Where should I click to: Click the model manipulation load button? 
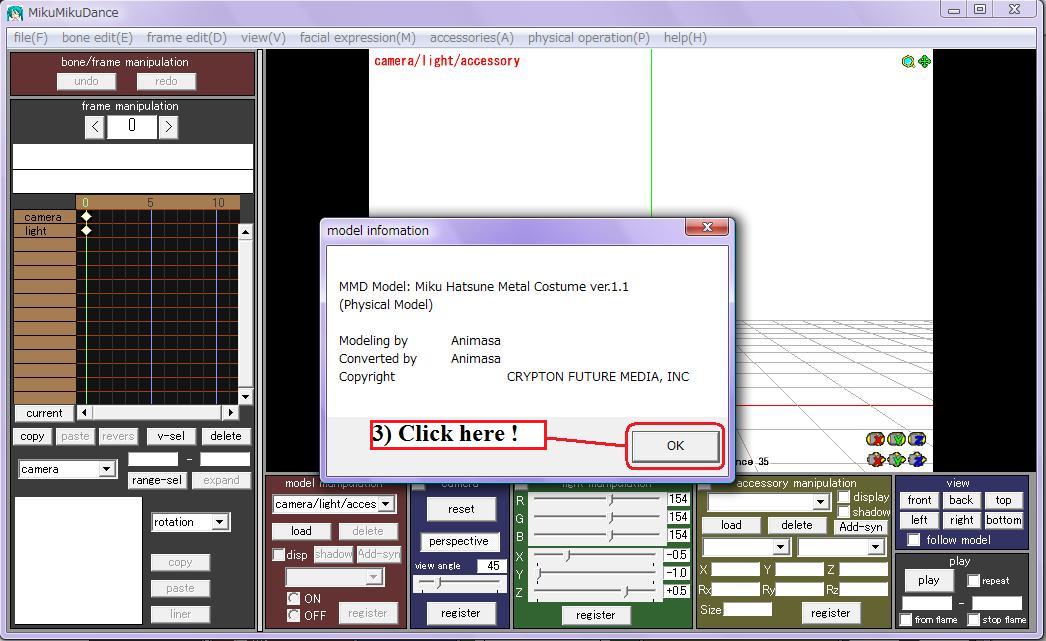(x=301, y=531)
